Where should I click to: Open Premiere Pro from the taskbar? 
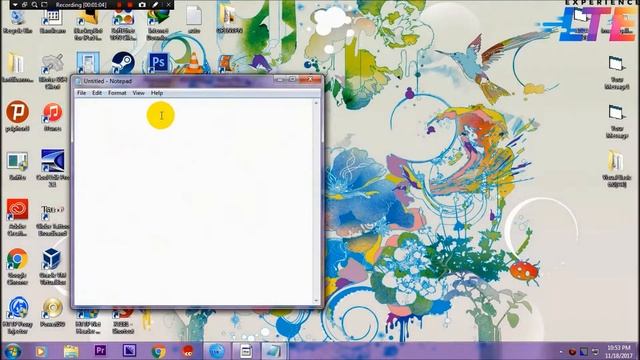coord(100,351)
